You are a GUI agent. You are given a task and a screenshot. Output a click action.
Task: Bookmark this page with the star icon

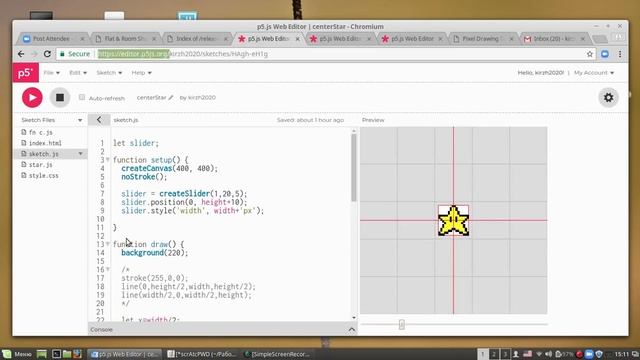(x=589, y=54)
